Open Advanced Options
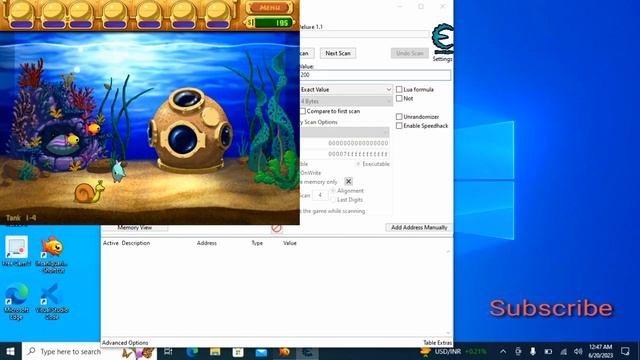Image resolution: width=640 pixels, height=360 pixels. point(125,343)
